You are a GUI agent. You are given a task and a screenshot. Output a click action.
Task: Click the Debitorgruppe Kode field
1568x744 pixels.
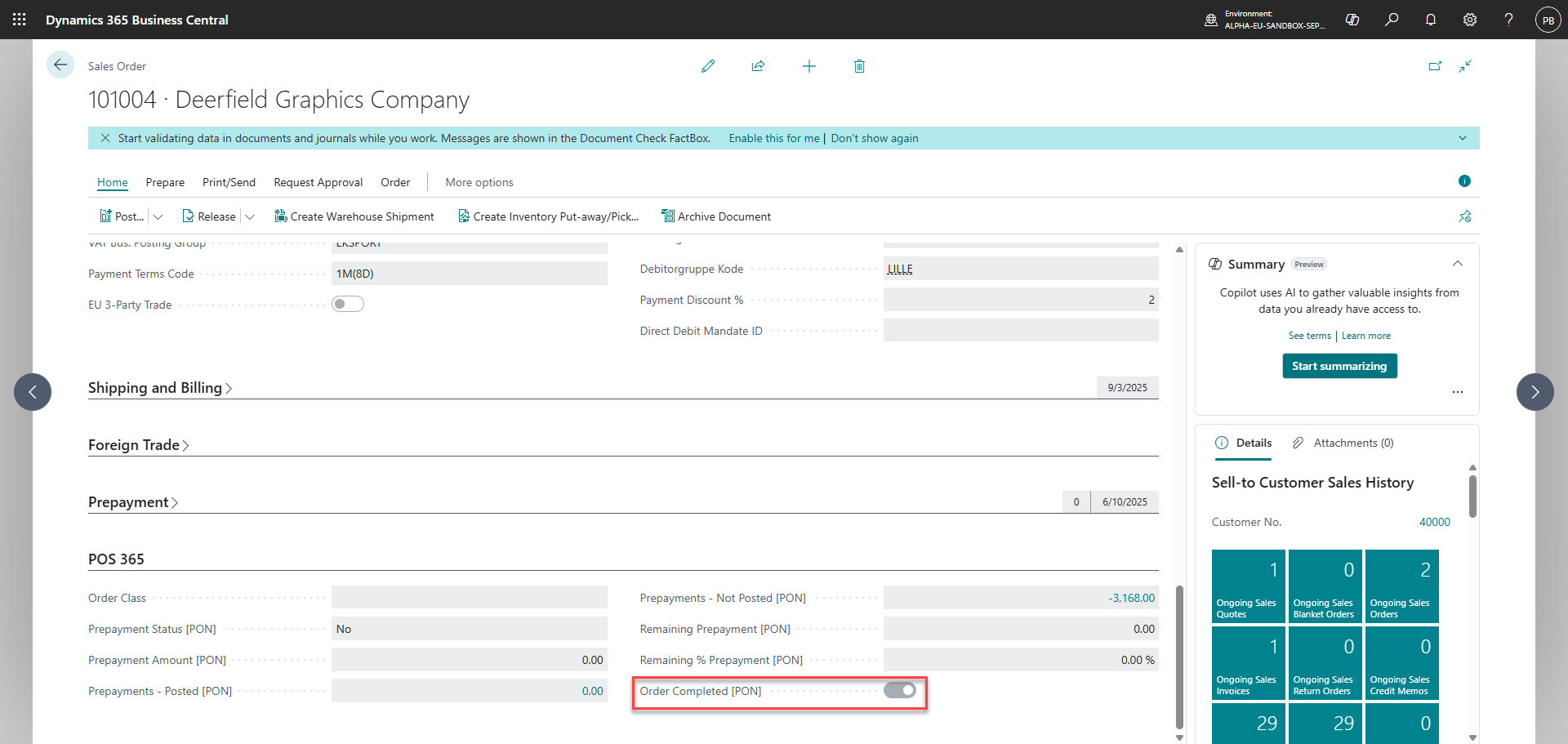1021,269
